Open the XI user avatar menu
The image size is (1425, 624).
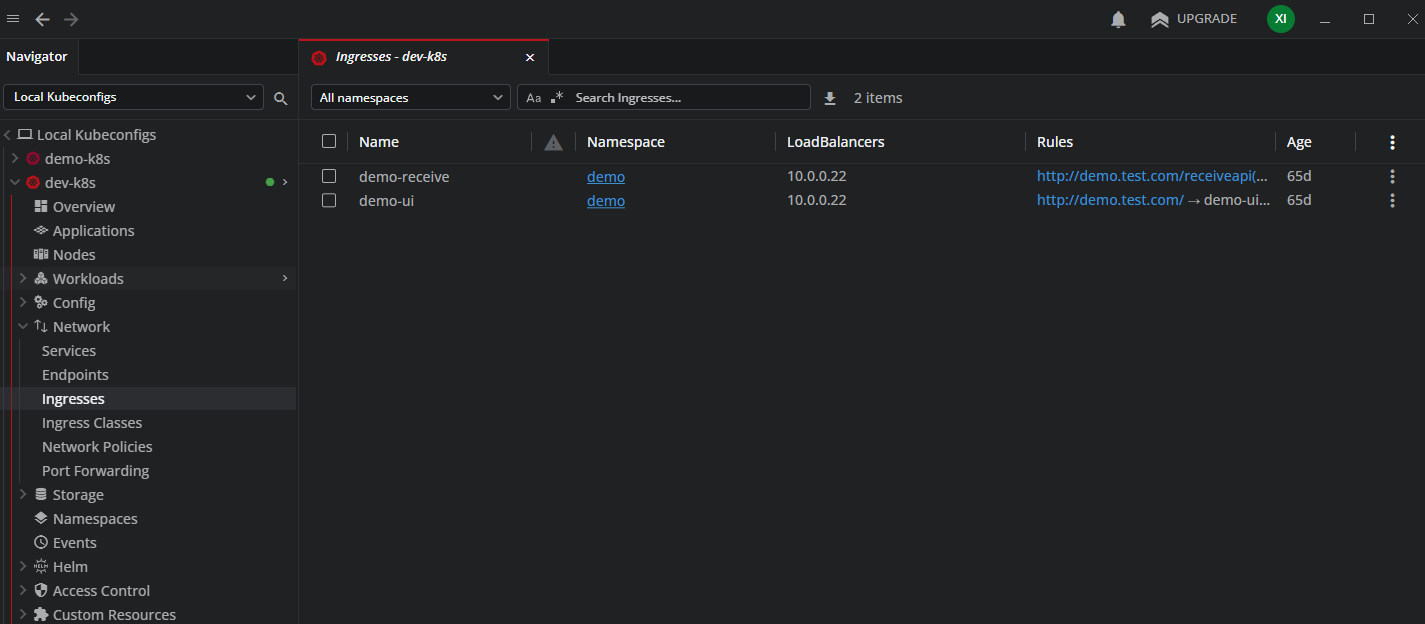(x=1280, y=19)
